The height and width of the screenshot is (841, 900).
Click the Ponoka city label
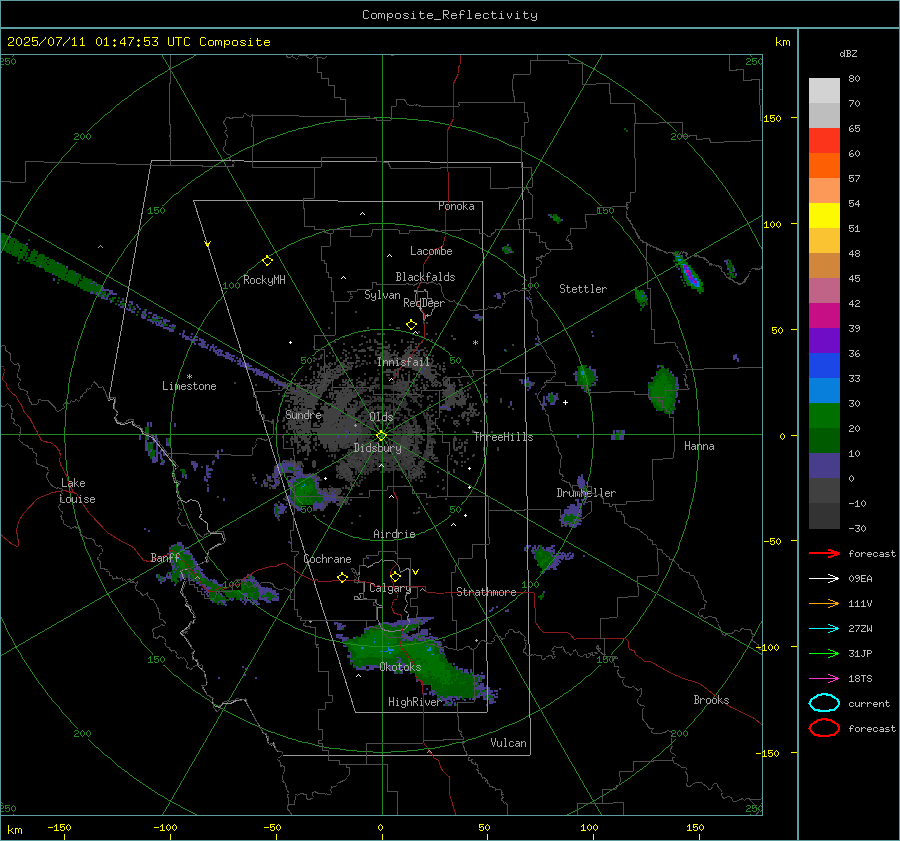(x=456, y=206)
